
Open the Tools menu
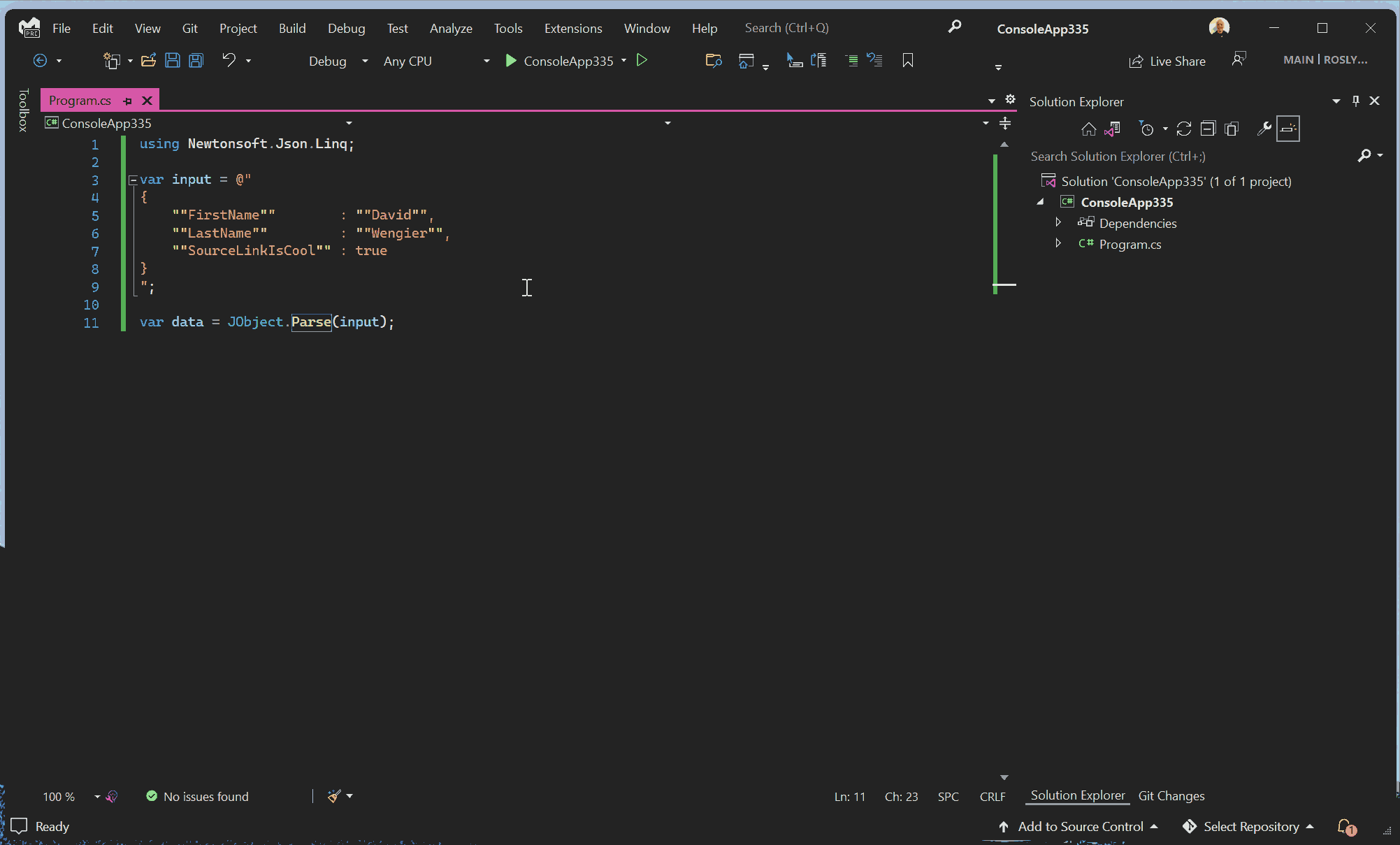point(508,27)
